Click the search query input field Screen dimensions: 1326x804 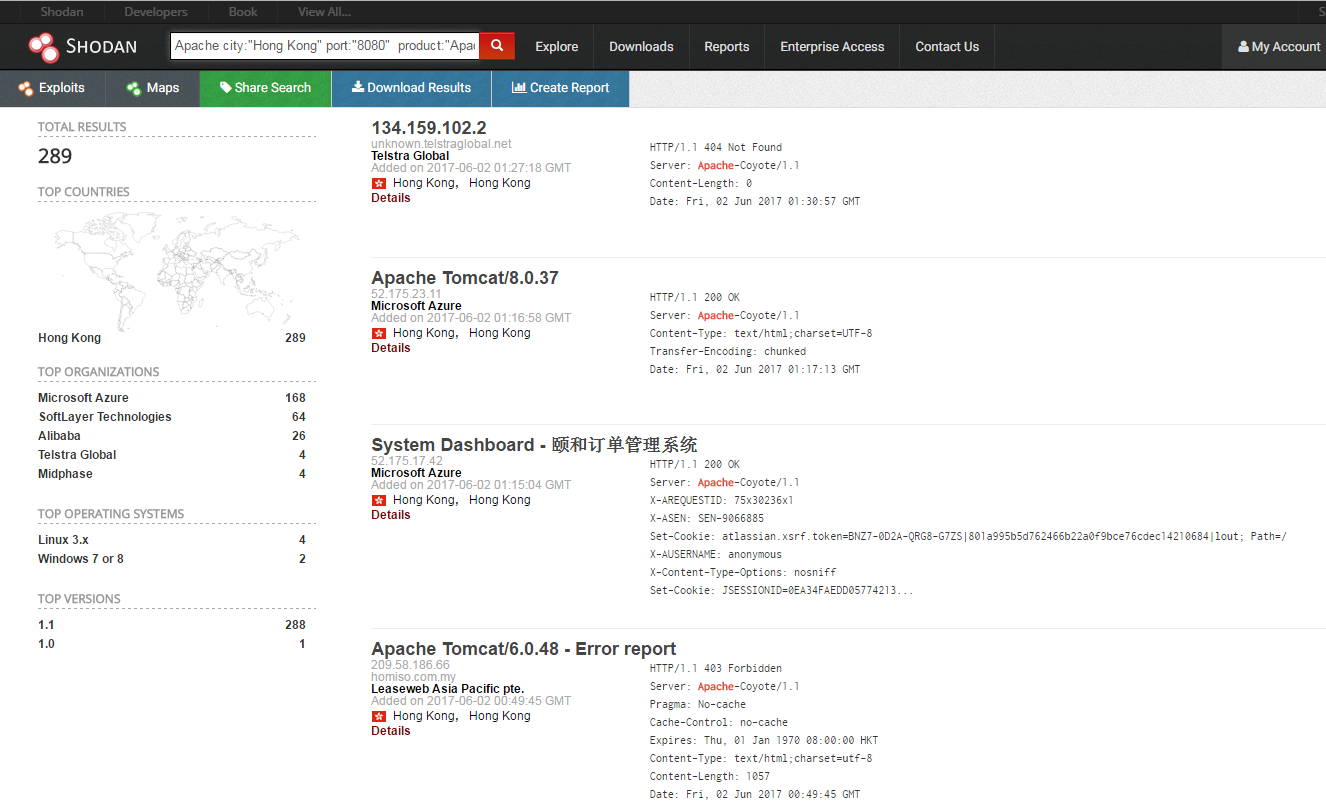(x=325, y=46)
